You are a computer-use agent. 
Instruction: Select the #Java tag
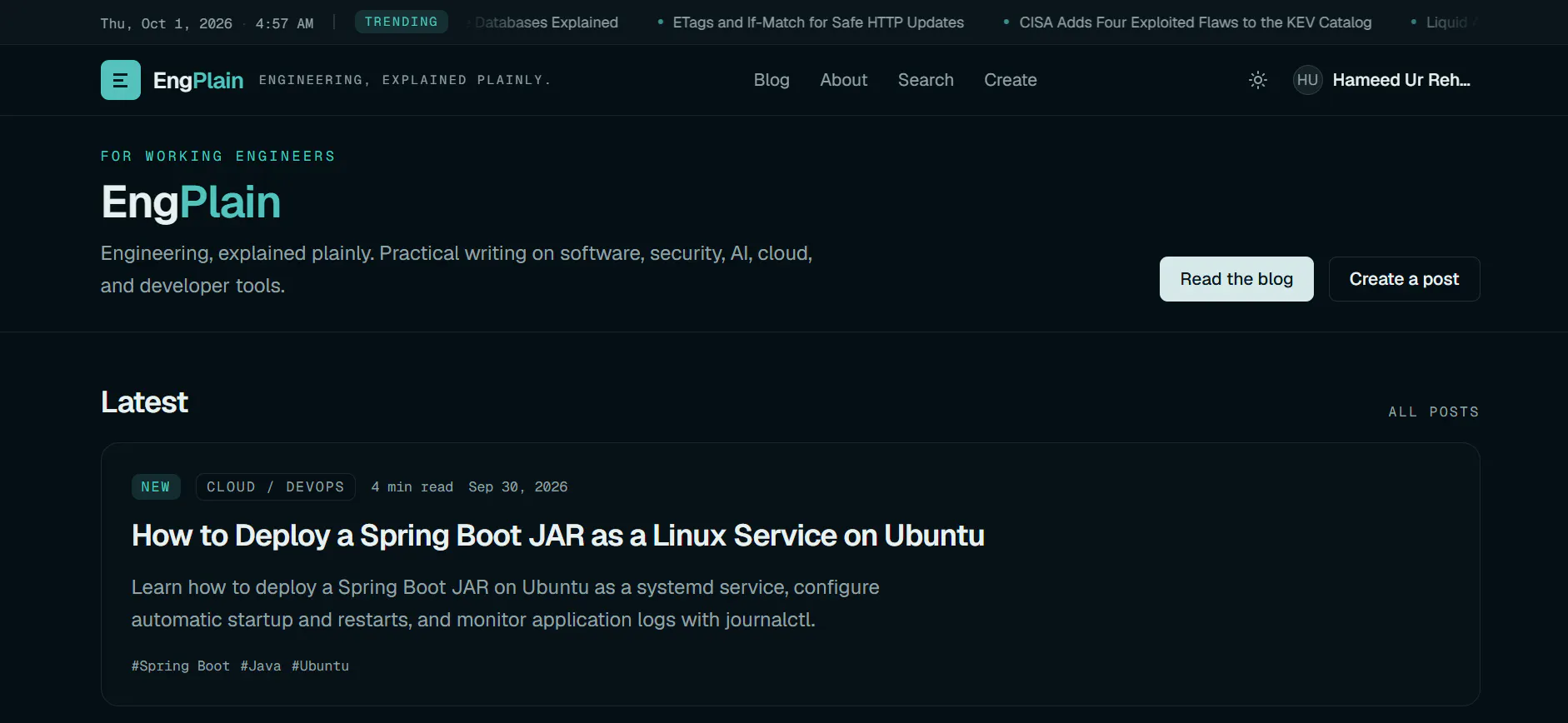[x=261, y=666]
